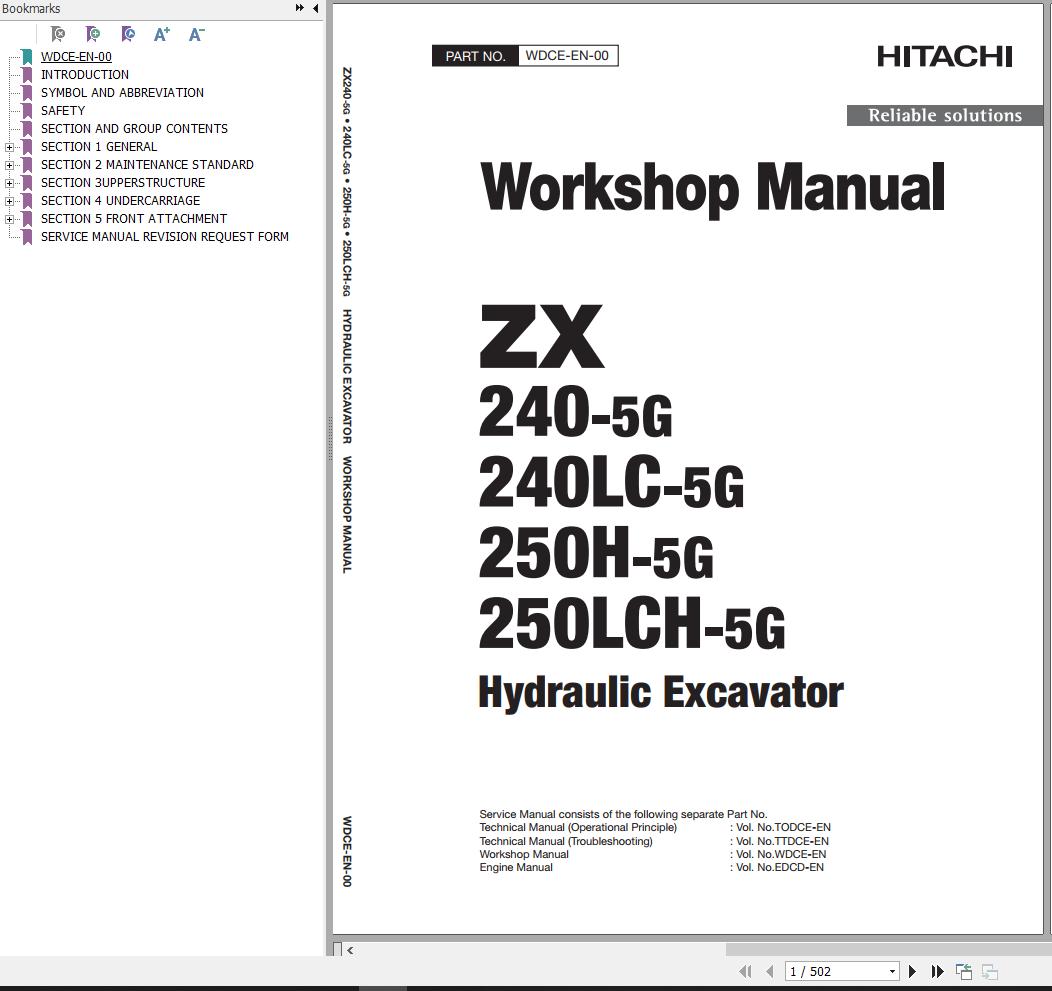This screenshot has width=1052, height=991.
Task: Click Vol. No.TTDCE-EN text
Action: pos(782,841)
